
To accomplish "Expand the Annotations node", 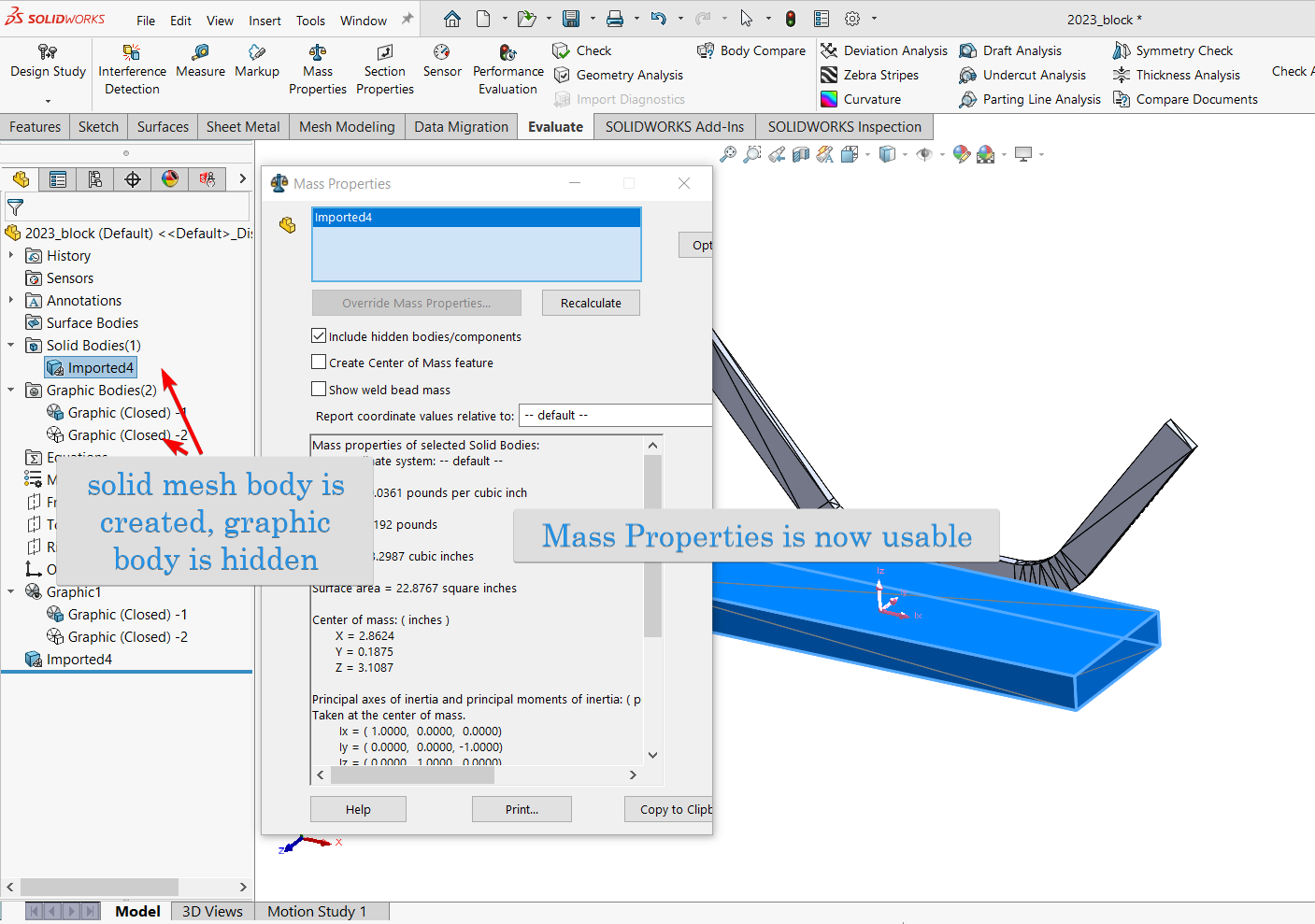I will [11, 300].
